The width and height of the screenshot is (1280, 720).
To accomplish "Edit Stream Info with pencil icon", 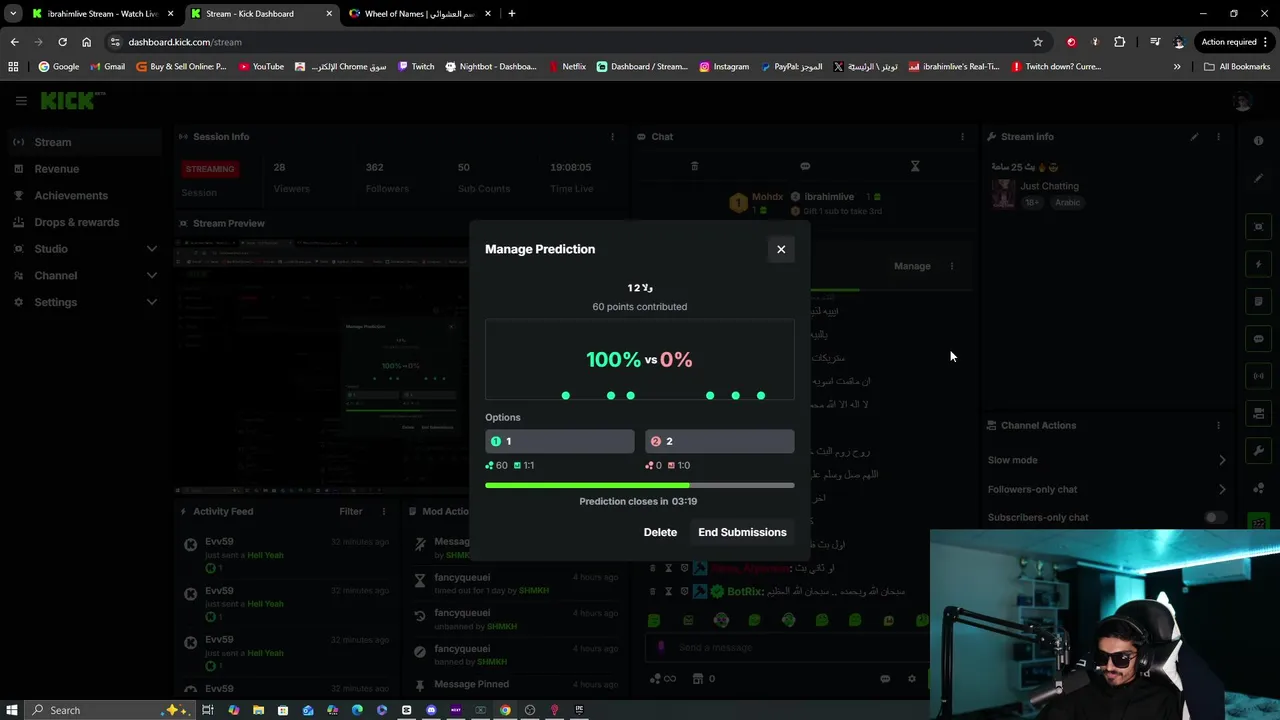I will point(1194,137).
